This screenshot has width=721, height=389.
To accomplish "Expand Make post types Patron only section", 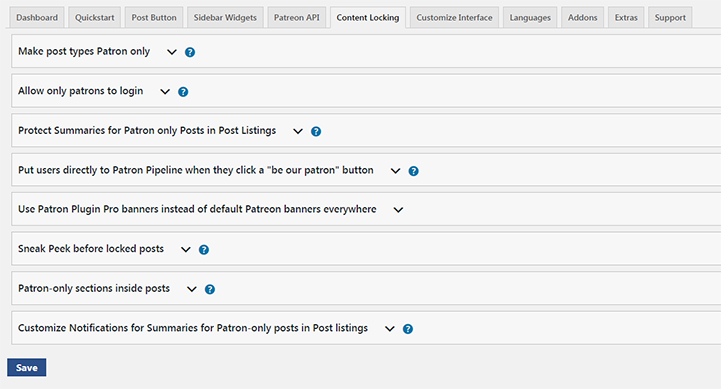I will coord(172,52).
